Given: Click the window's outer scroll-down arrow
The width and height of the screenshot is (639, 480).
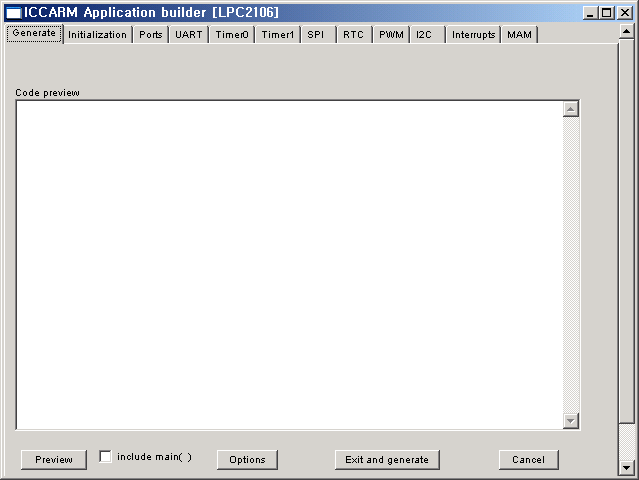Looking at the screenshot, I should click(x=626, y=468).
